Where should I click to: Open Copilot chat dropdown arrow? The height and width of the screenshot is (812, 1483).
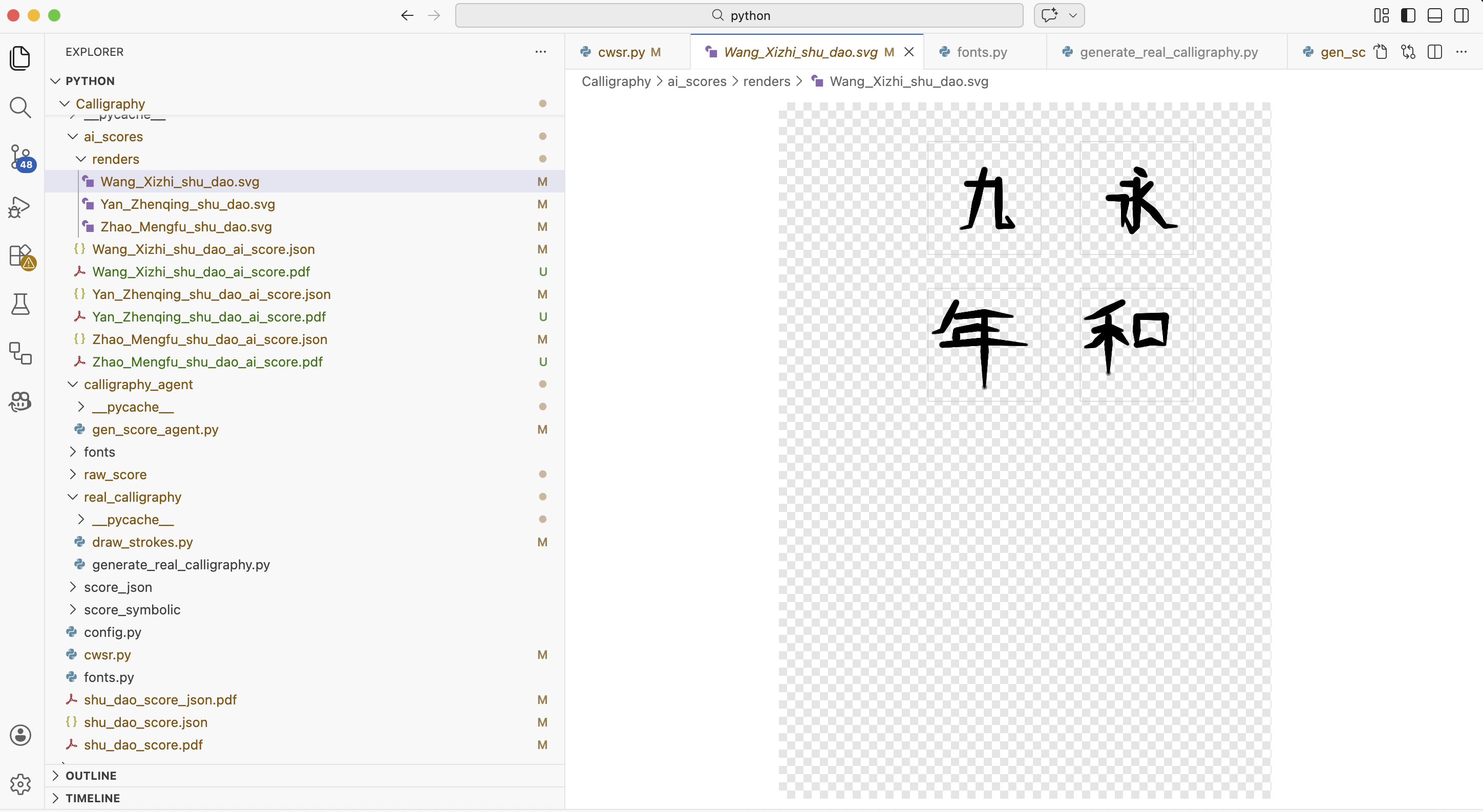pyautogui.click(x=1073, y=15)
